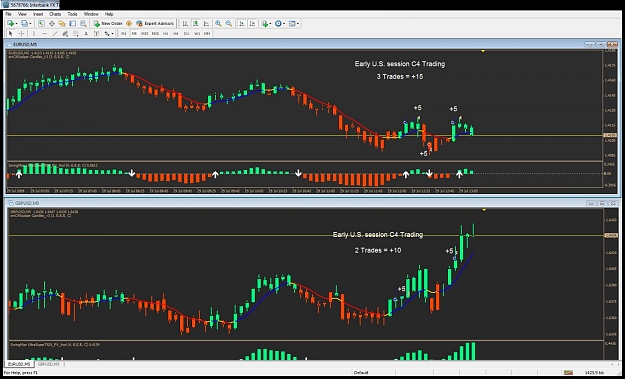Open the Strategy Tester icon

83,24
